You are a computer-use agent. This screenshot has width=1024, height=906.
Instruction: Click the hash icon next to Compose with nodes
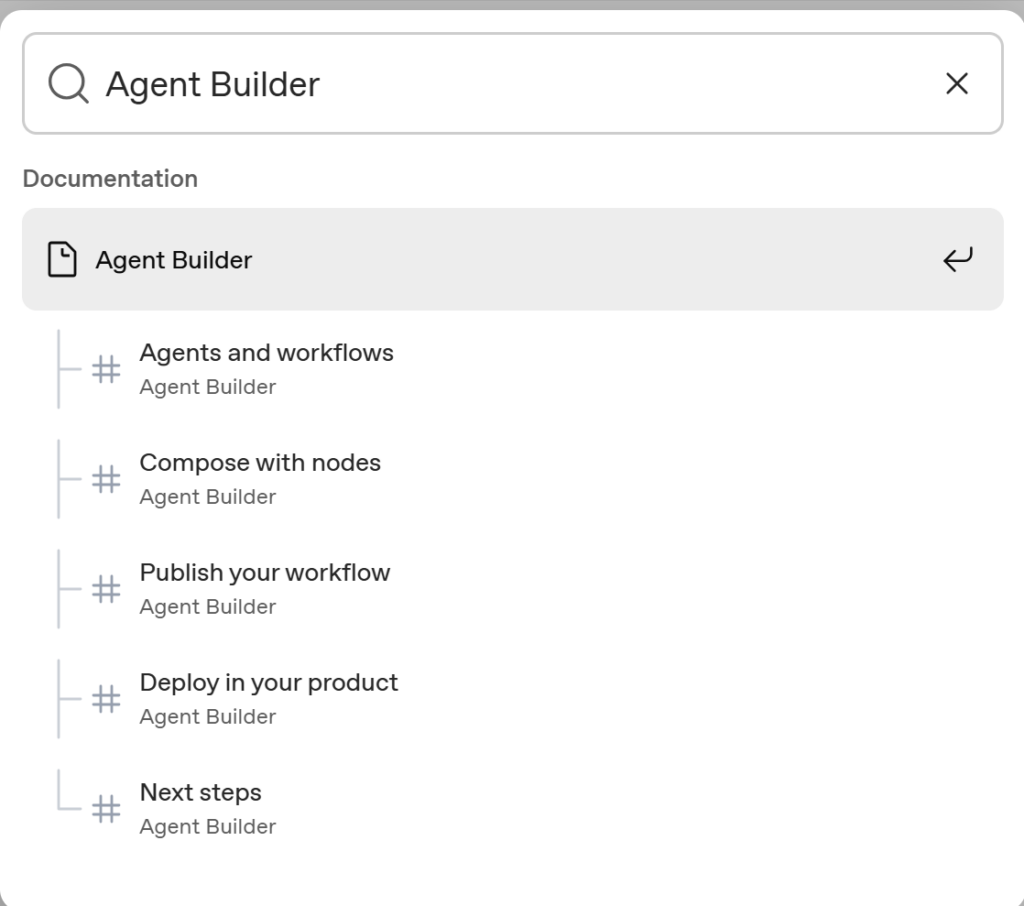[106, 480]
